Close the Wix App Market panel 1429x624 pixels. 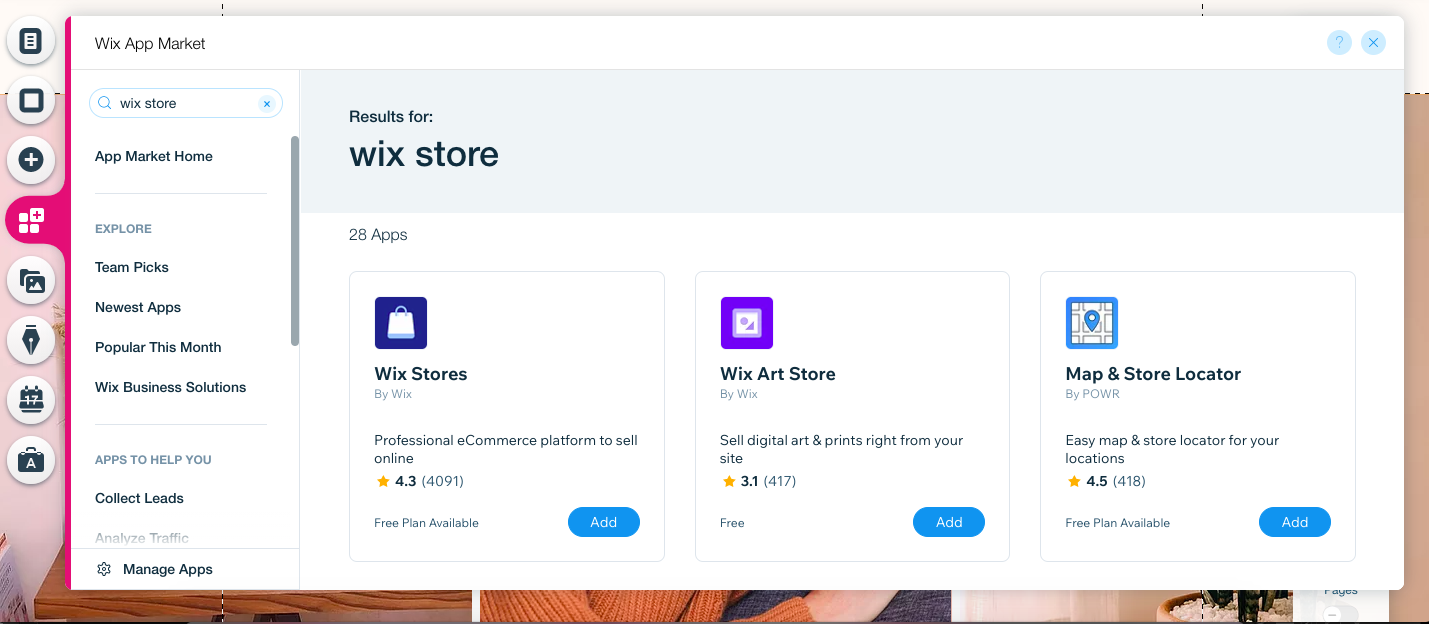tap(1373, 42)
